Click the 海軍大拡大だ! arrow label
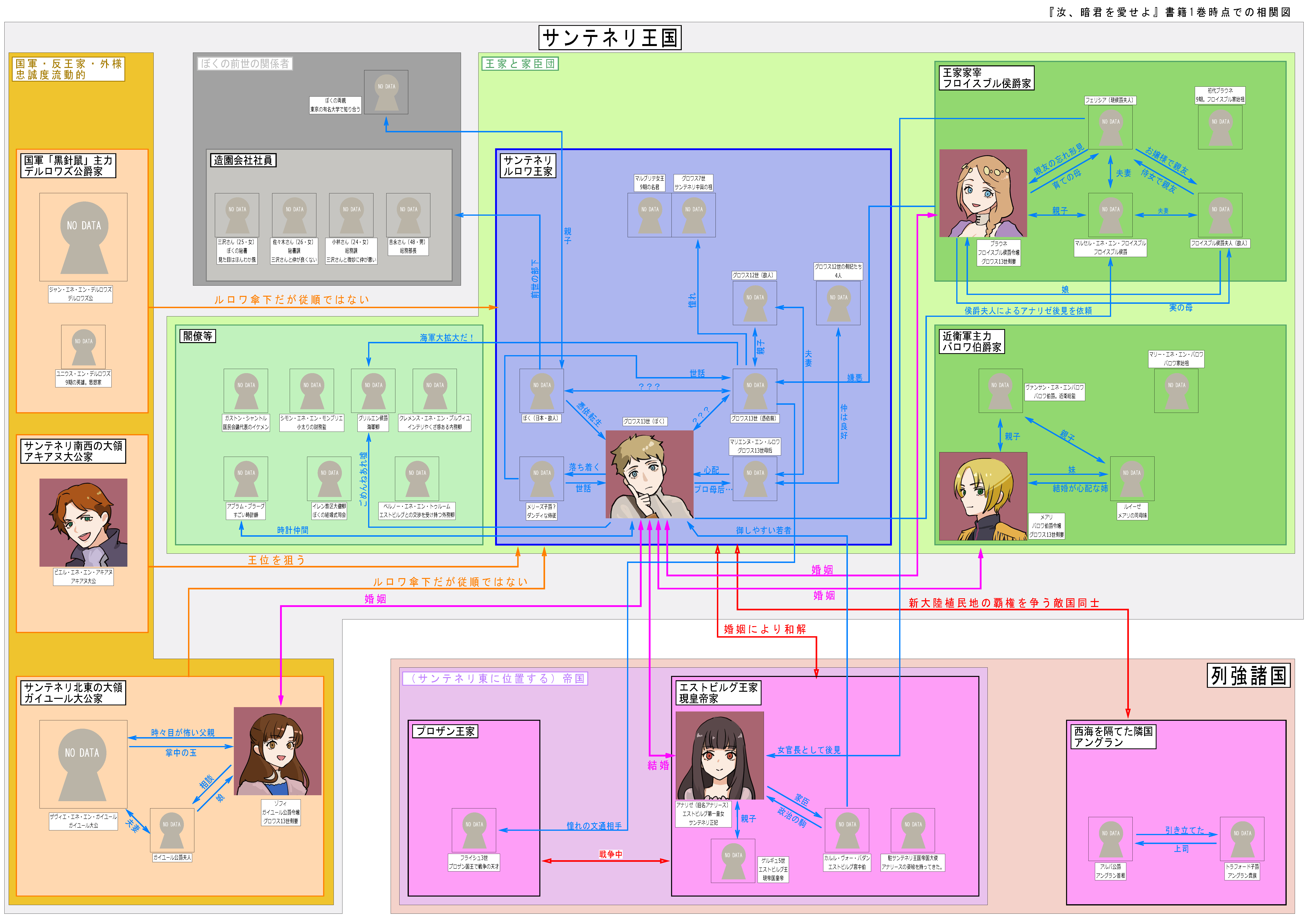 [x=447, y=338]
